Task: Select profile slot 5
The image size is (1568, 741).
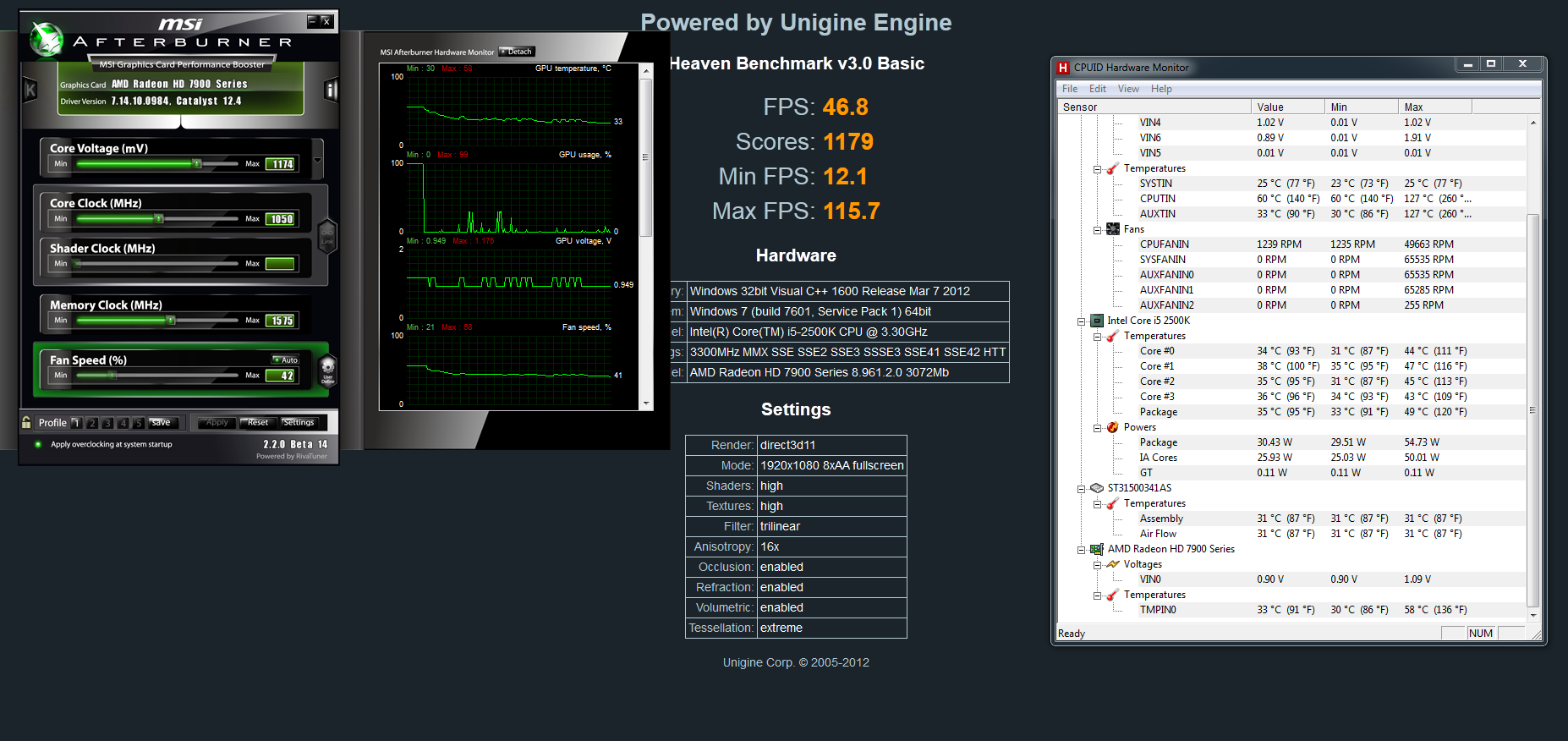Action: click(x=138, y=422)
